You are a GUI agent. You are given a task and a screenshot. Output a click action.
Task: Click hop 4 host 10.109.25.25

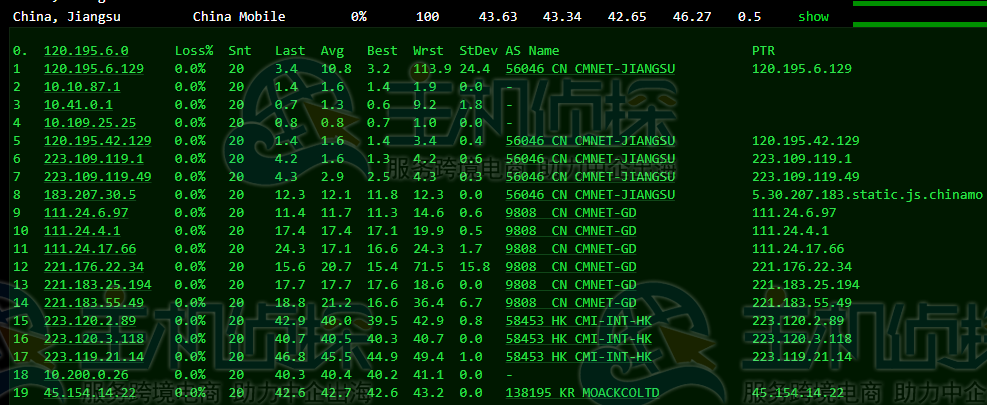[x=89, y=123]
